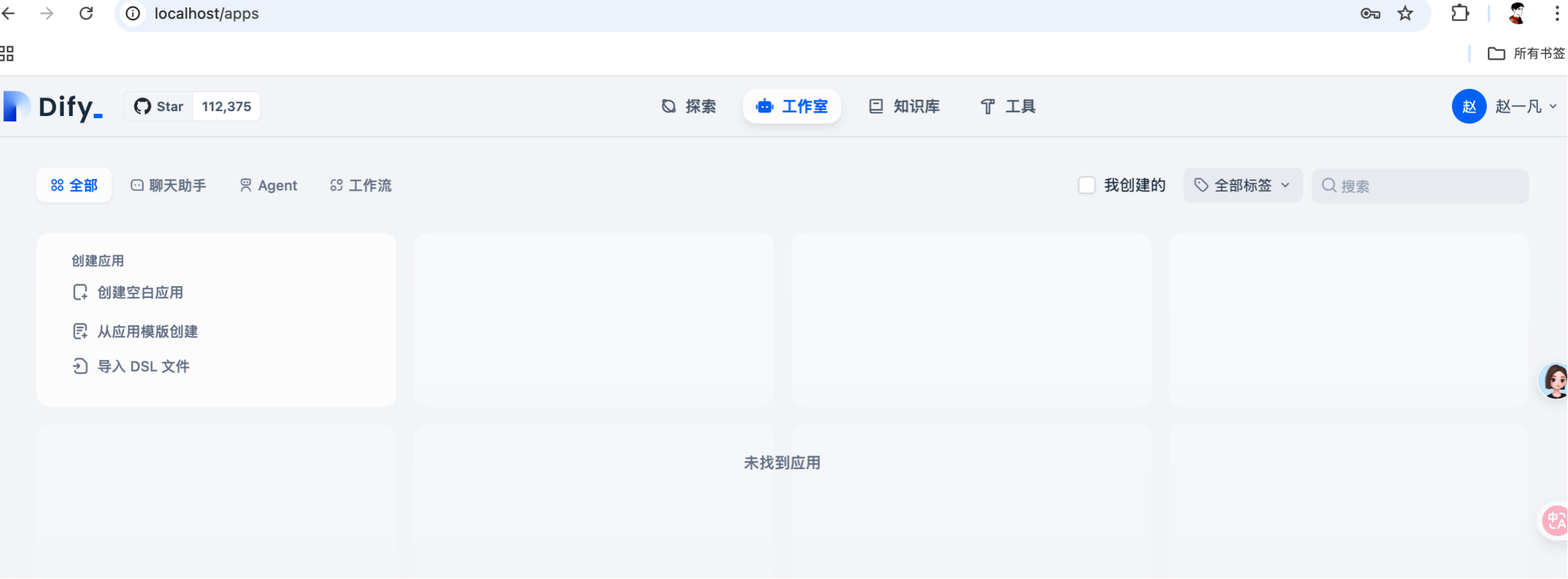The image size is (1568, 579).
Task: Toggle the 我创建的 checkbox
Action: click(1086, 185)
